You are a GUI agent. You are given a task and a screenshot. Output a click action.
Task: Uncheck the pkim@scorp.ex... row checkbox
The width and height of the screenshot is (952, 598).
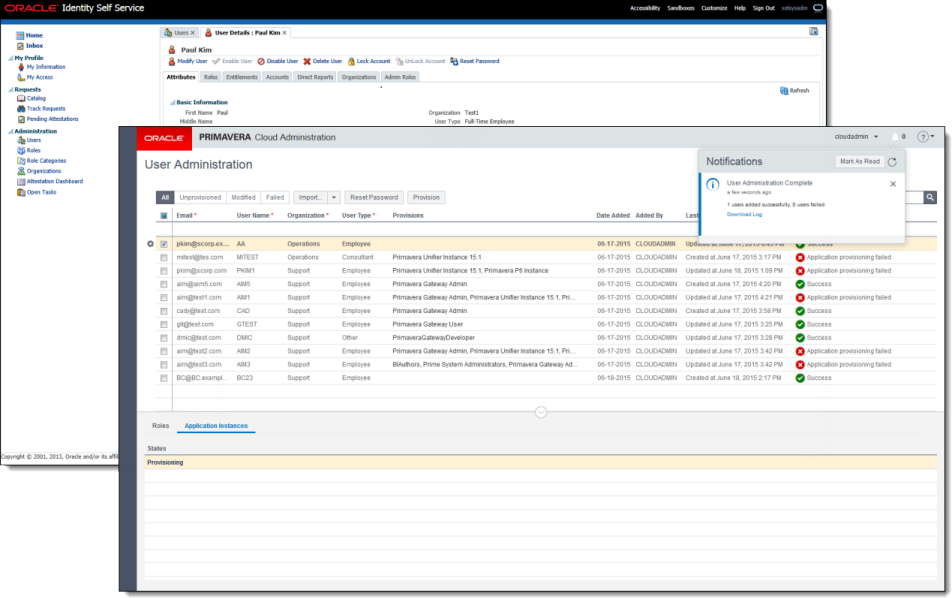click(164, 244)
